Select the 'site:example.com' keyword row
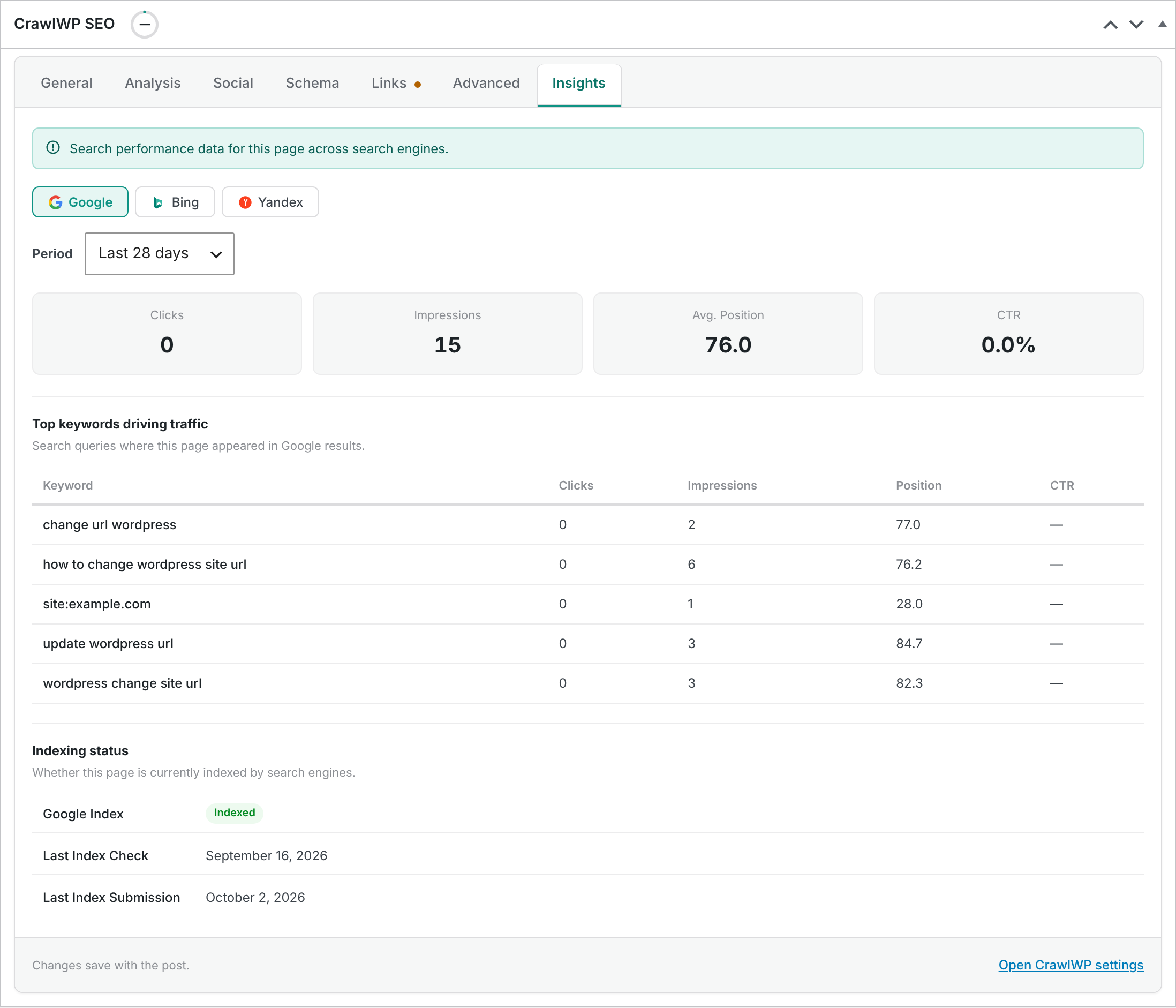The width and height of the screenshot is (1176, 1008). (588, 605)
